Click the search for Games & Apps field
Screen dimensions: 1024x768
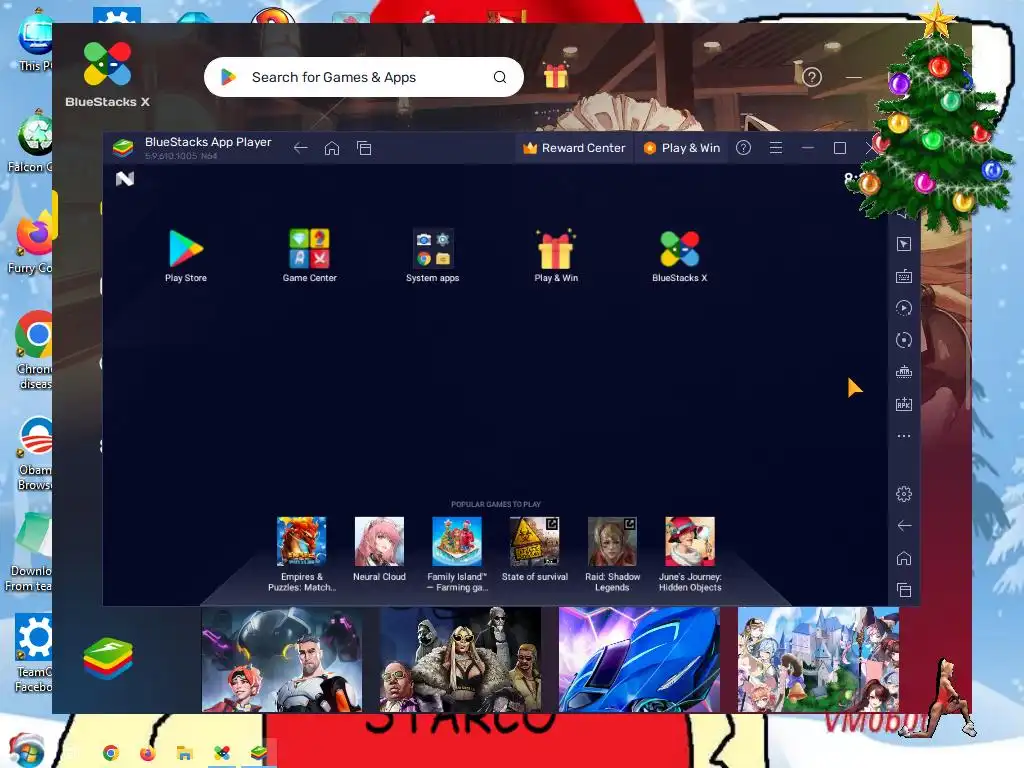(x=363, y=77)
